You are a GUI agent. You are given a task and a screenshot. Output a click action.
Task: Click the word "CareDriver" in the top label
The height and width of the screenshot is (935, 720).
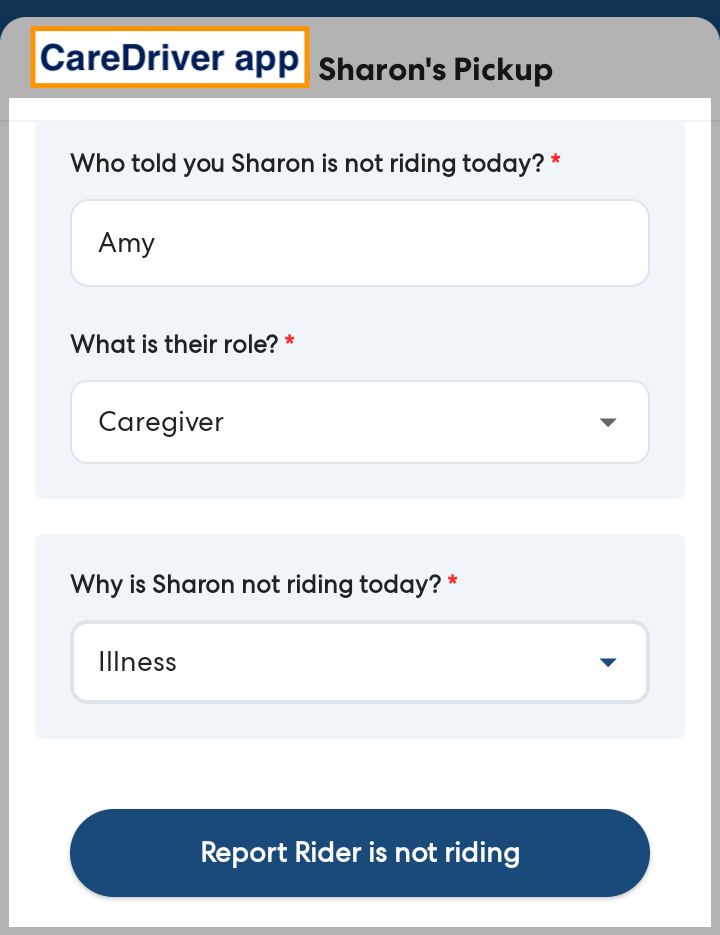click(132, 57)
